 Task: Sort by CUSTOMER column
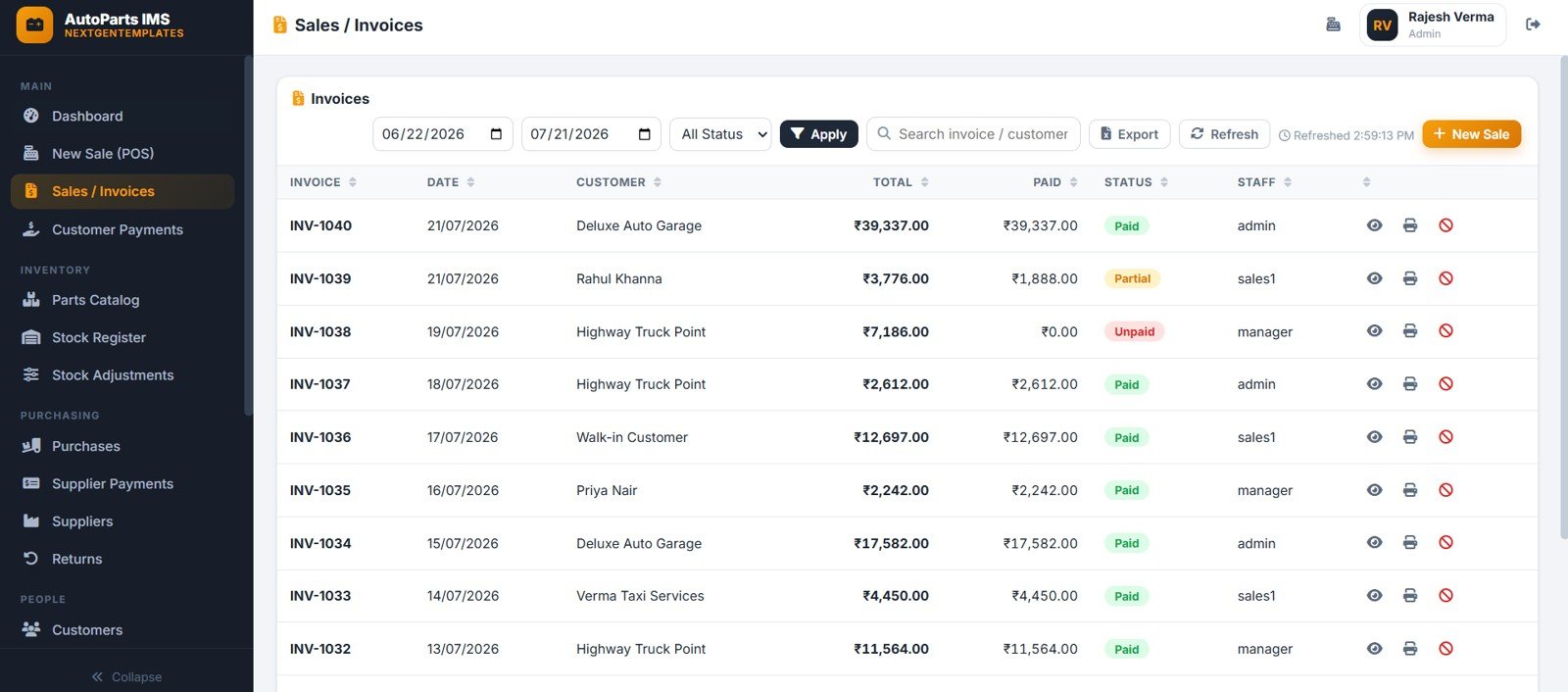[618, 182]
